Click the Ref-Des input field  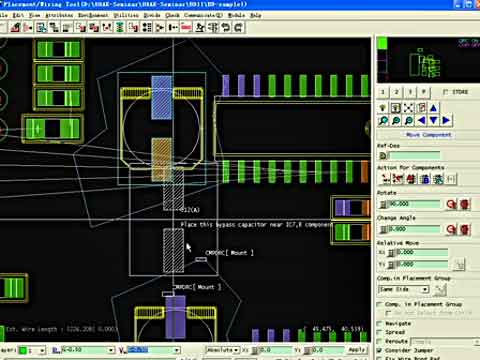click(x=414, y=155)
